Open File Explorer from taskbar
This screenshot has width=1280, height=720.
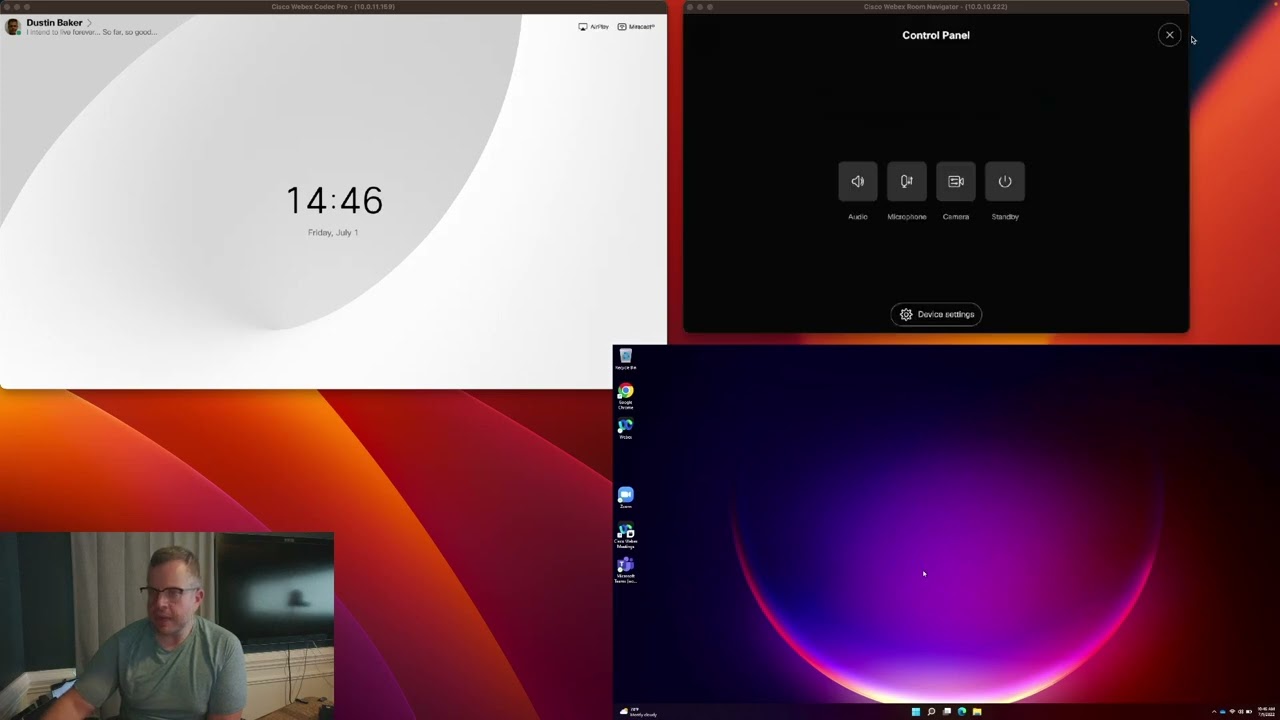pos(977,712)
